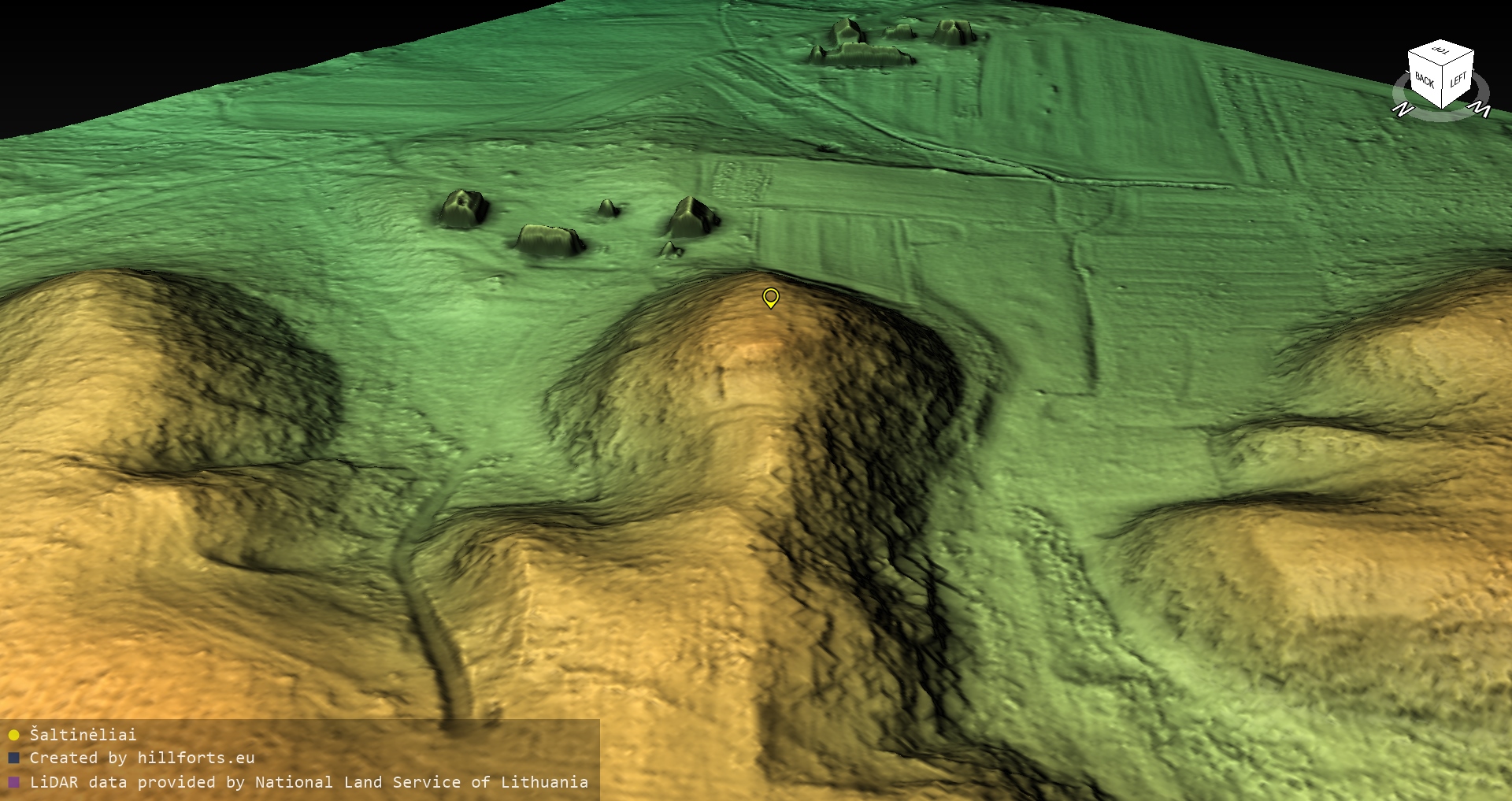Click the W compass letter beside the cube
The width and height of the screenshot is (1512, 801).
click(1481, 109)
